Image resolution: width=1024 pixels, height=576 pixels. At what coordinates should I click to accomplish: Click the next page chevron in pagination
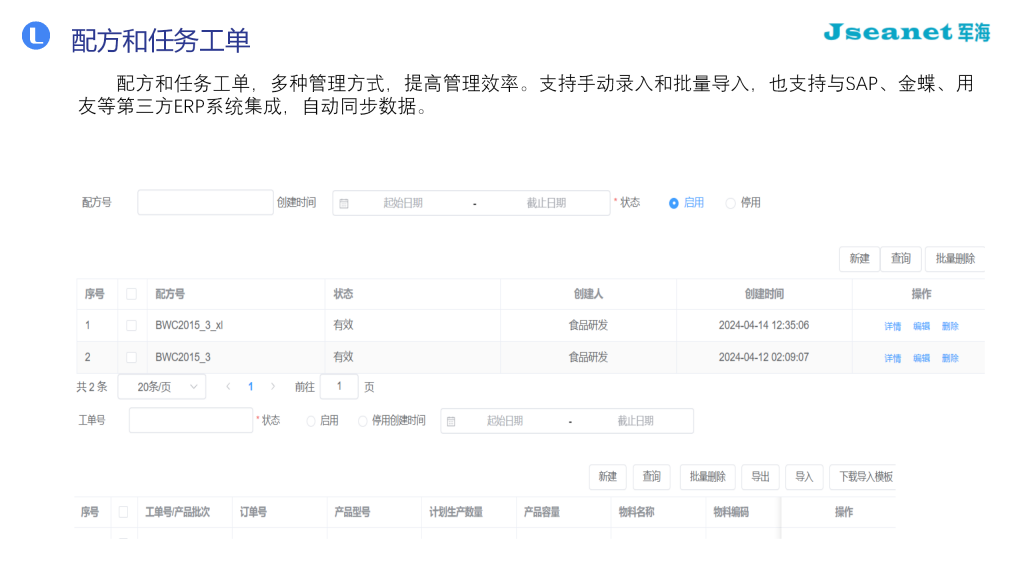274,386
